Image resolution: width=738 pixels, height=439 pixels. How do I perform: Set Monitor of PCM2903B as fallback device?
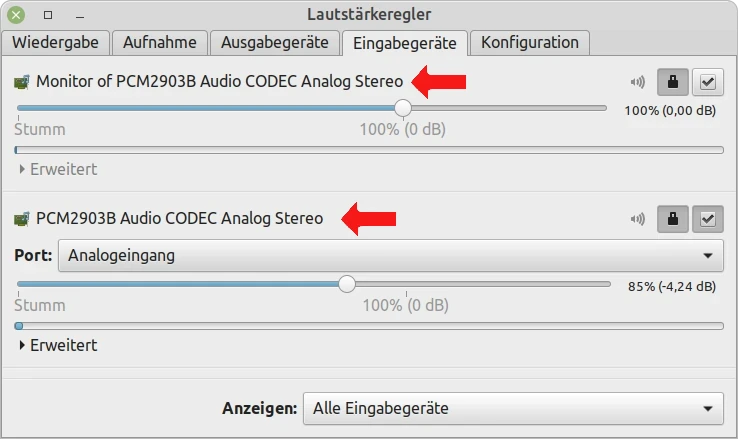(708, 82)
